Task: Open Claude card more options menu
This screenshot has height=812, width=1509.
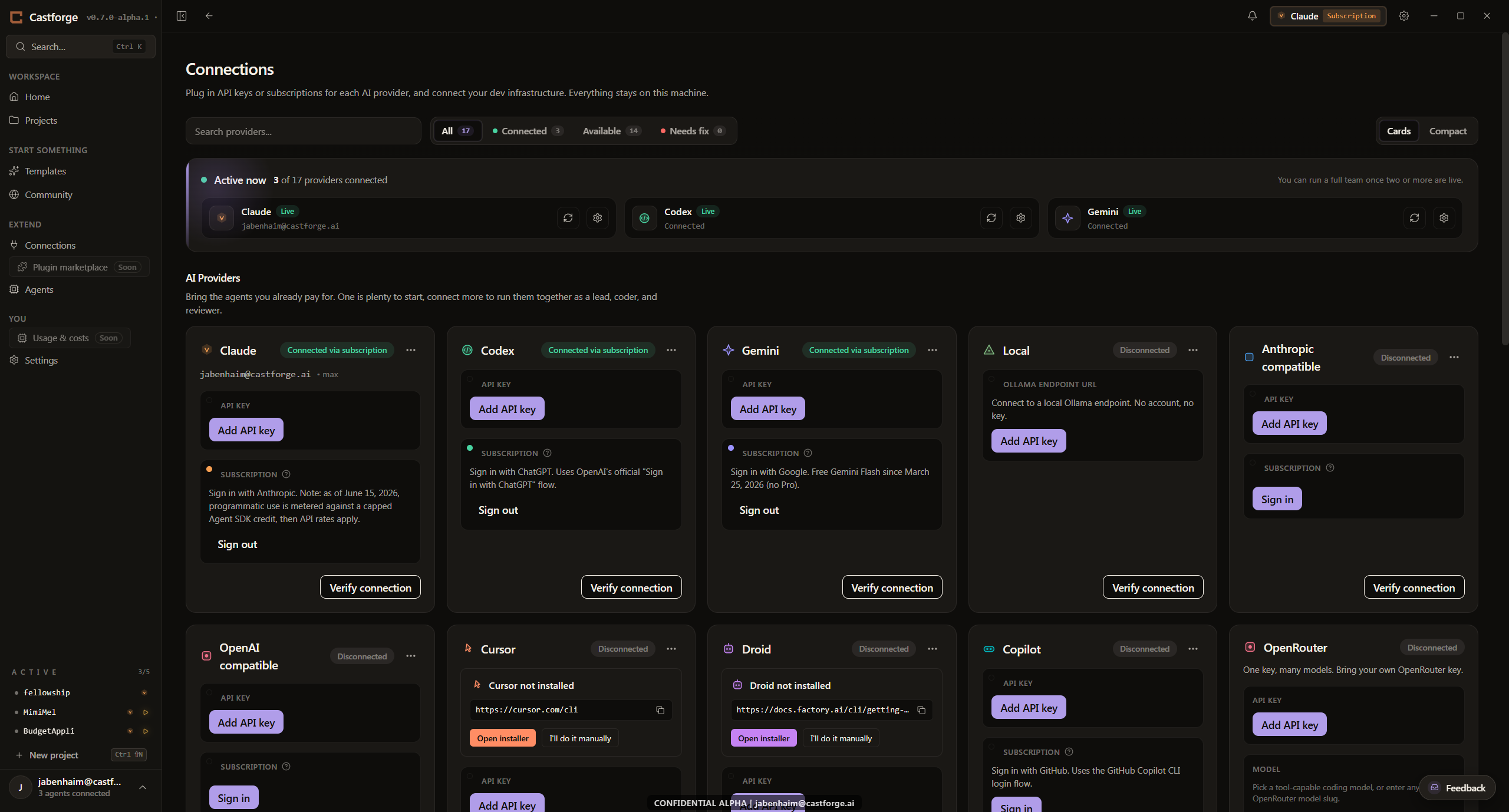Action: tap(411, 350)
